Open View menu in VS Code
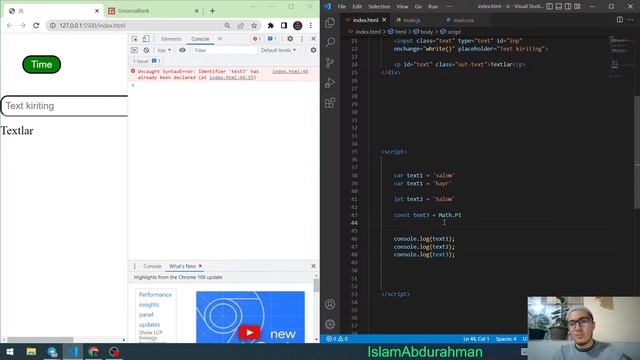Screen dimensions: 640x360 click(402, 7)
